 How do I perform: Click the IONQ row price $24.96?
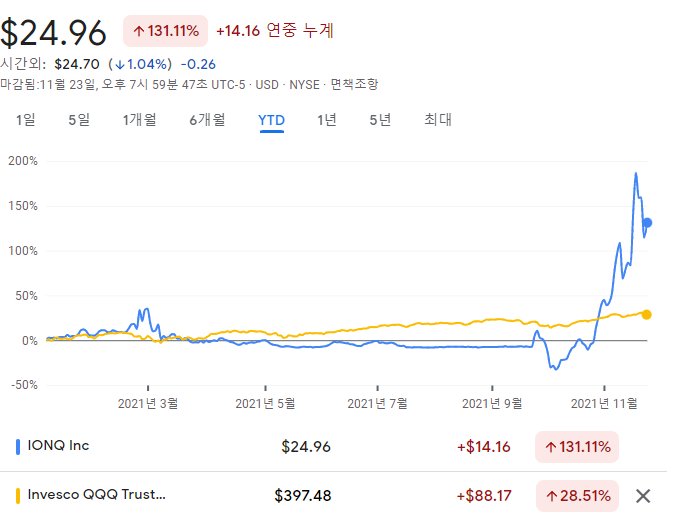click(x=306, y=447)
